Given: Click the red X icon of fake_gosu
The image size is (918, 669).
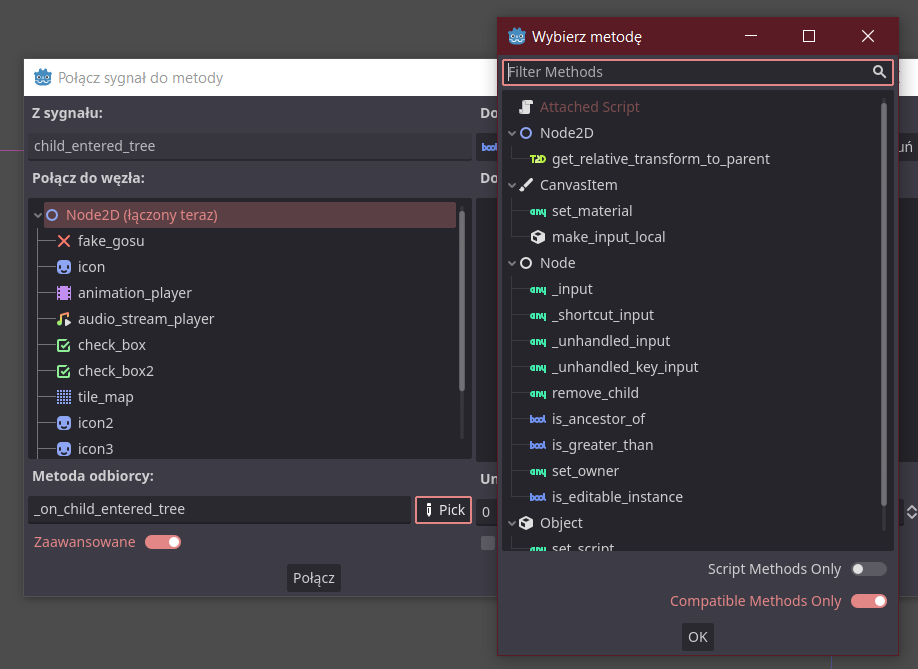Looking at the screenshot, I should click(64, 241).
